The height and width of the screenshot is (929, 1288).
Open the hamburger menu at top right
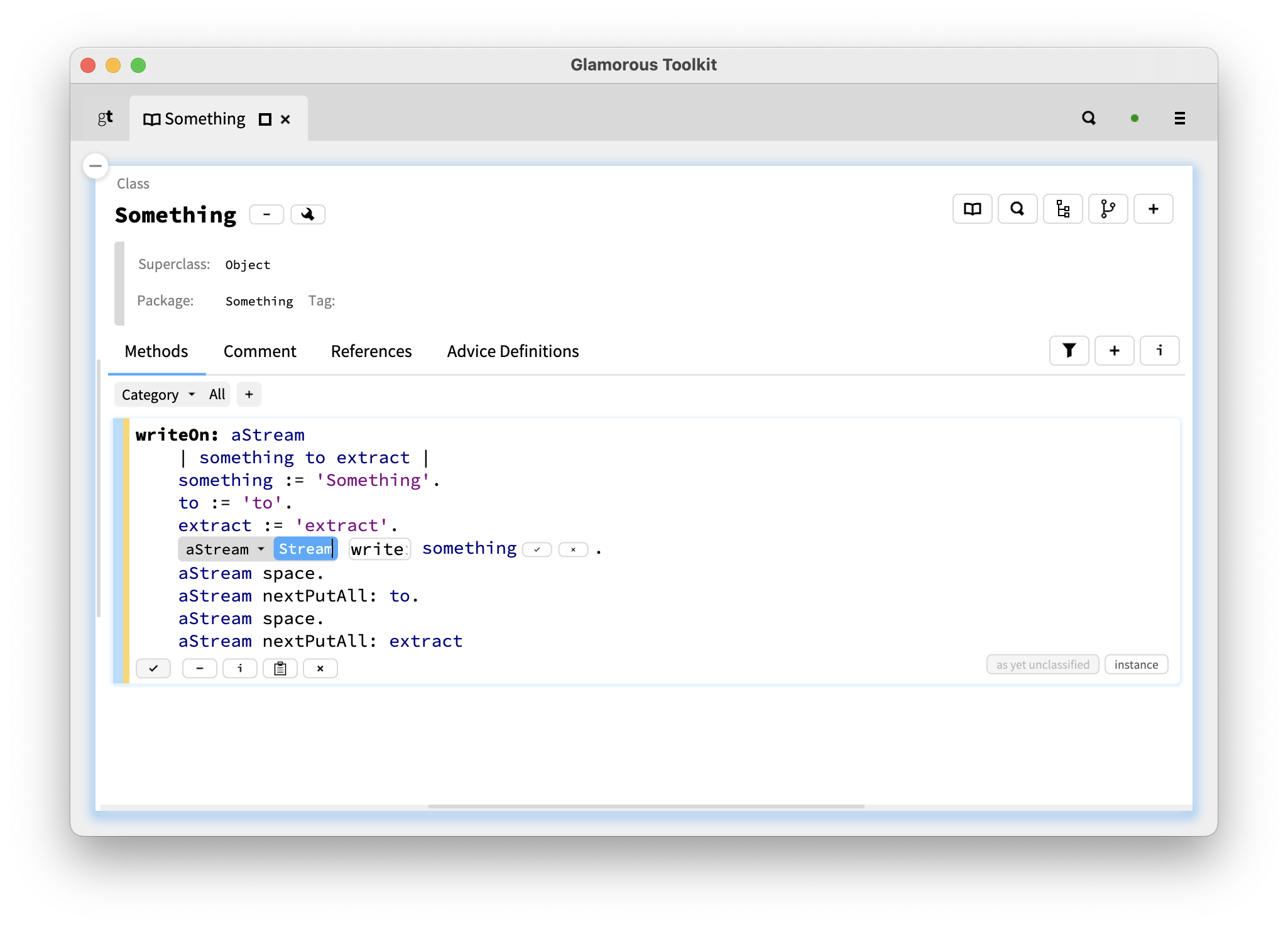1180,118
